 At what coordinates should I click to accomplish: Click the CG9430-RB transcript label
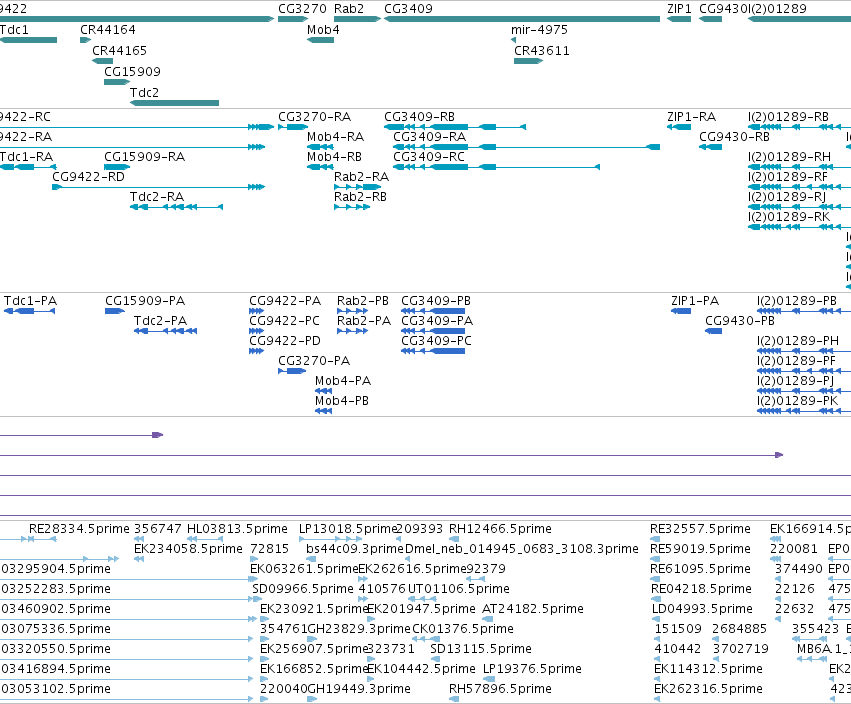pyautogui.click(x=735, y=137)
